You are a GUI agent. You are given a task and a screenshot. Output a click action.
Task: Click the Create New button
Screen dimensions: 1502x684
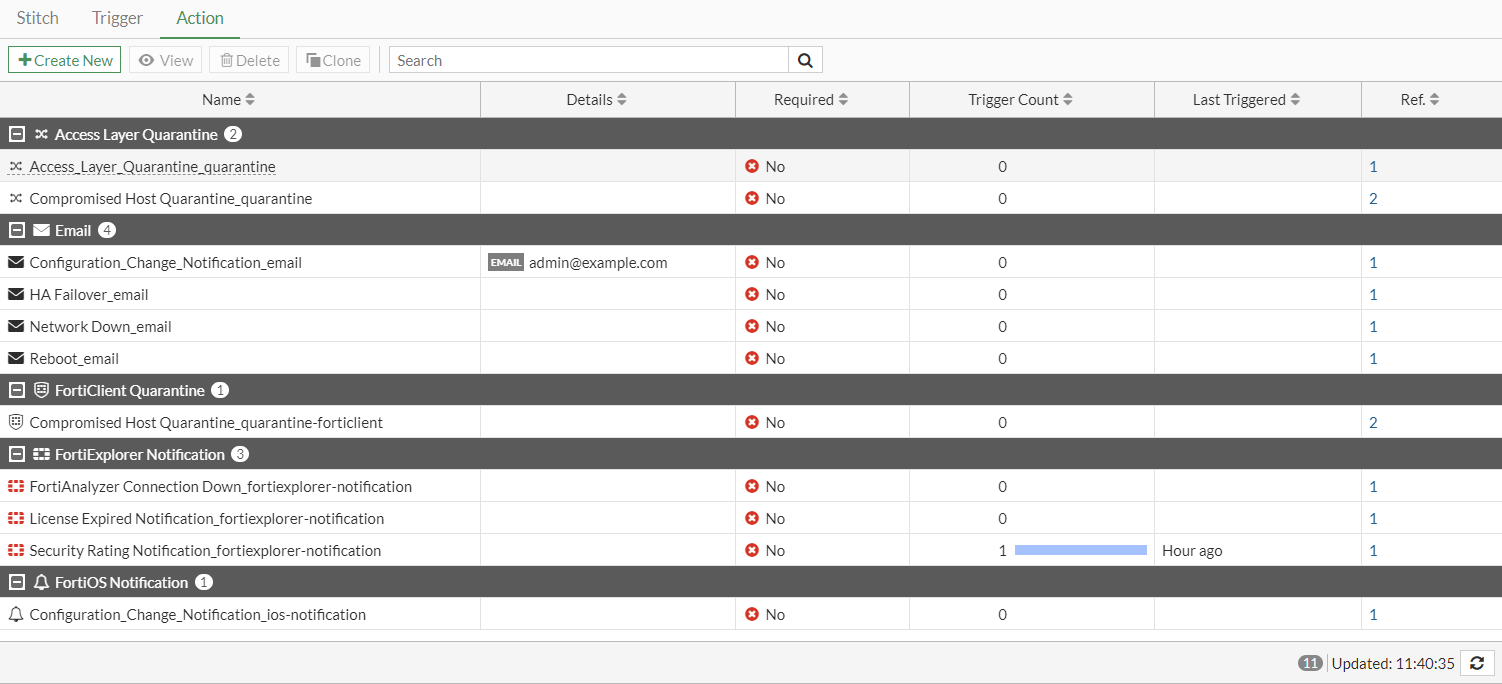click(x=64, y=59)
